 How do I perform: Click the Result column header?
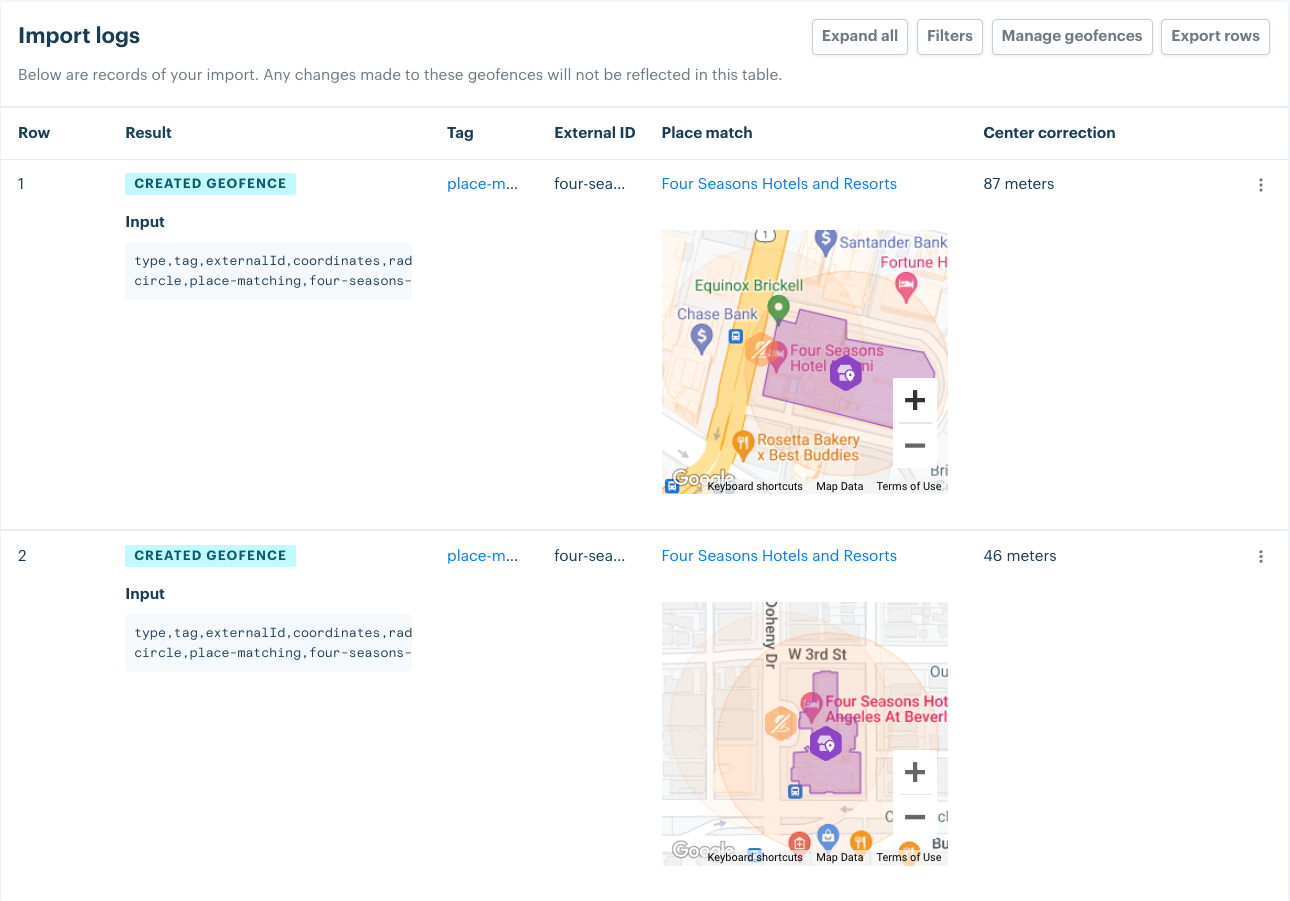[148, 133]
